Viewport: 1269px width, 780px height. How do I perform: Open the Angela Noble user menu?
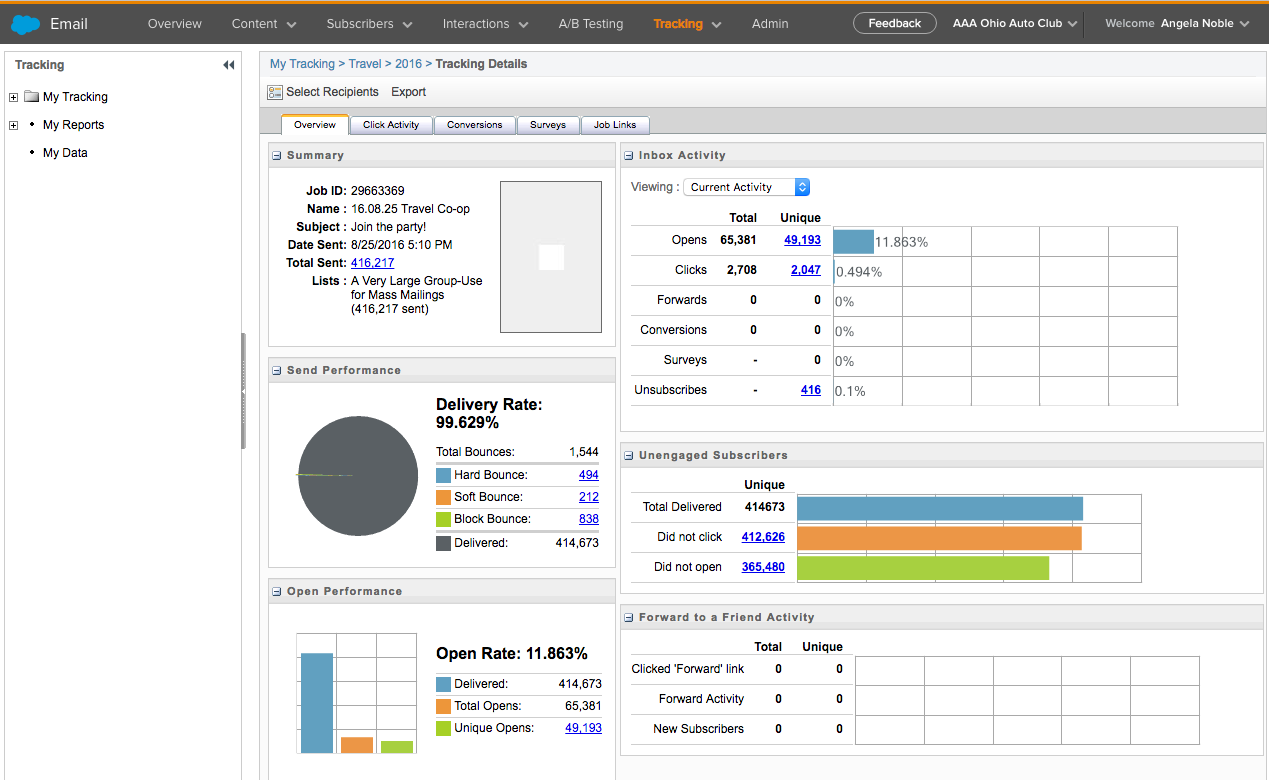point(1205,23)
